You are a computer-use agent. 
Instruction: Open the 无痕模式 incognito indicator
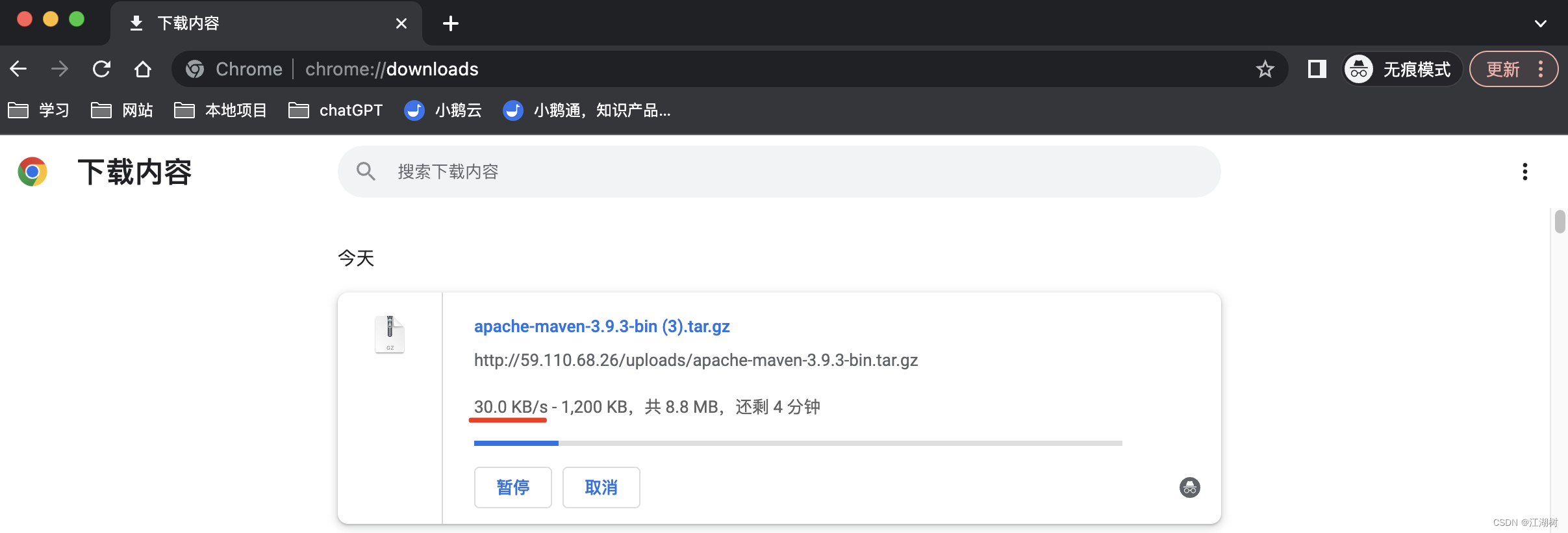pyautogui.click(x=1402, y=69)
